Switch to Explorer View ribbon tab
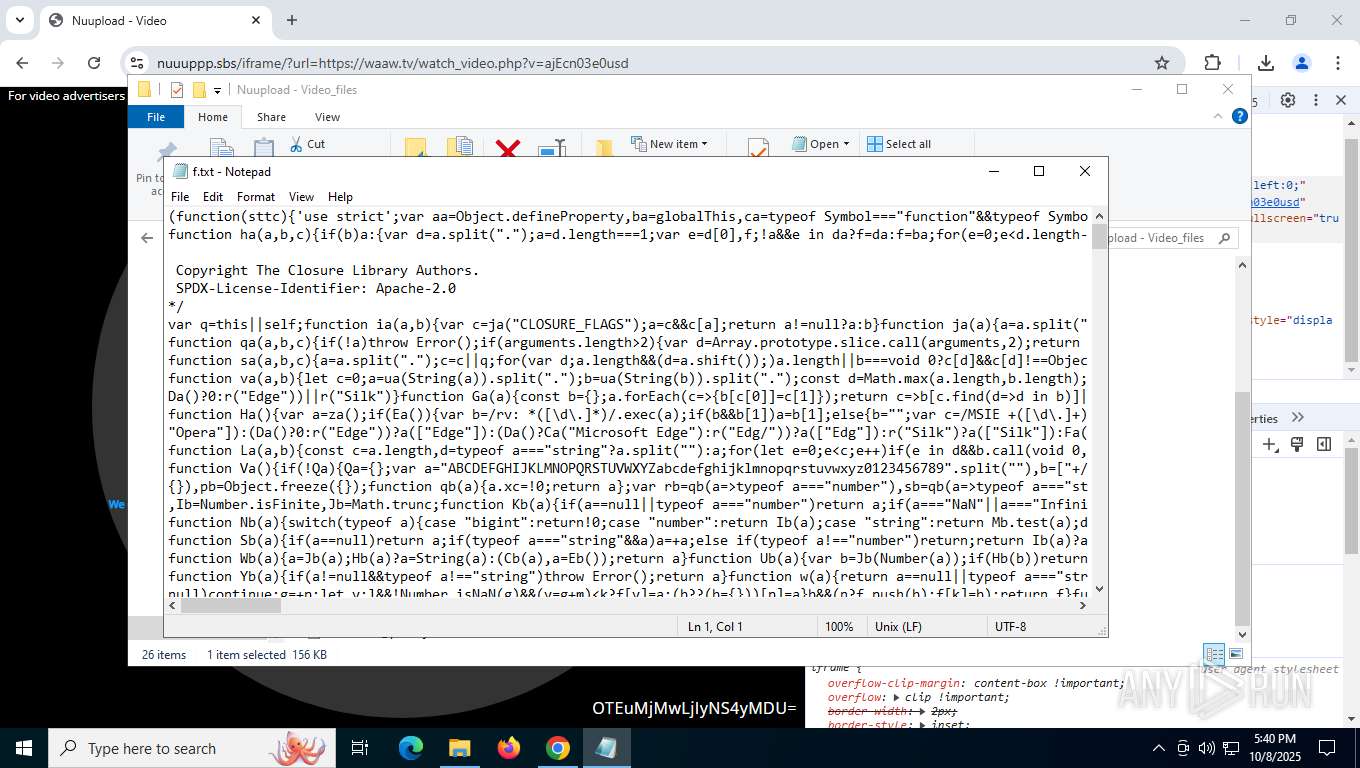Screen dimensions: 1360x768 click(x=327, y=117)
